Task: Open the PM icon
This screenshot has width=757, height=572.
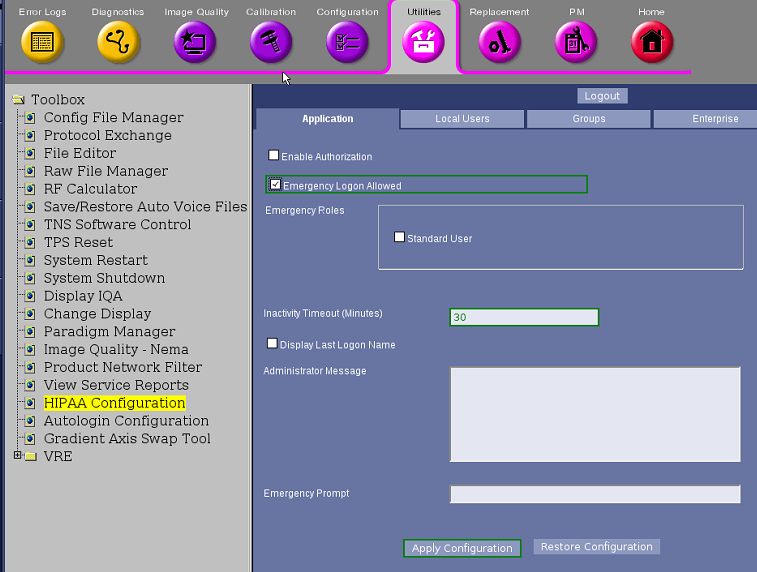Action: tap(576, 42)
